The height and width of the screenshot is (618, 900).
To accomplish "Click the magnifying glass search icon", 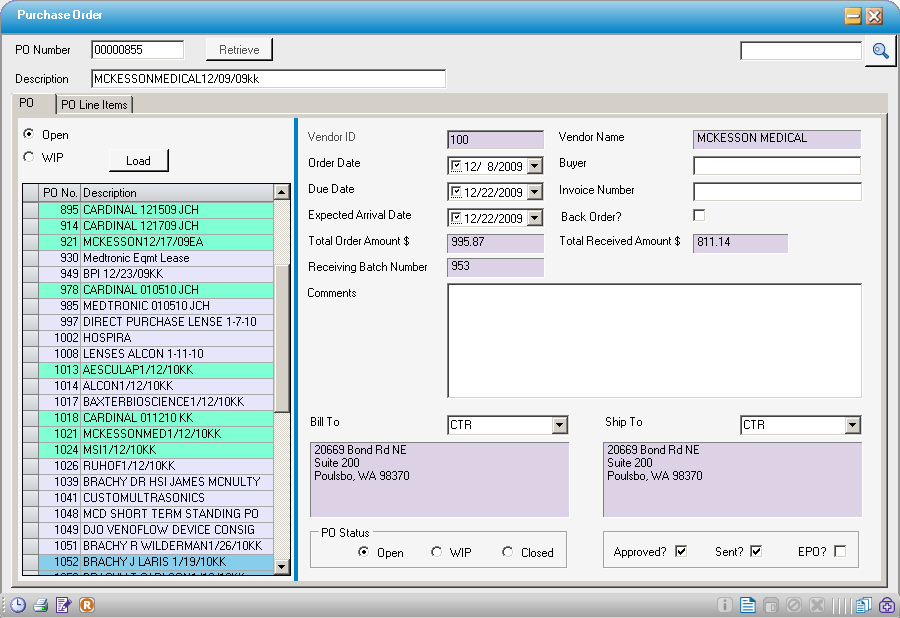I will click(x=880, y=50).
